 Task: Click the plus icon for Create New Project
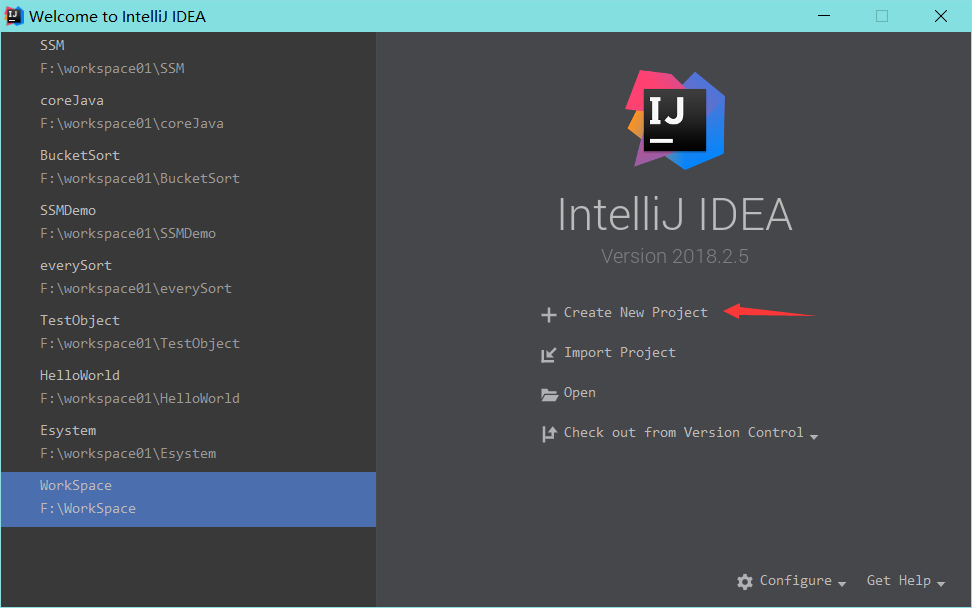click(x=548, y=314)
